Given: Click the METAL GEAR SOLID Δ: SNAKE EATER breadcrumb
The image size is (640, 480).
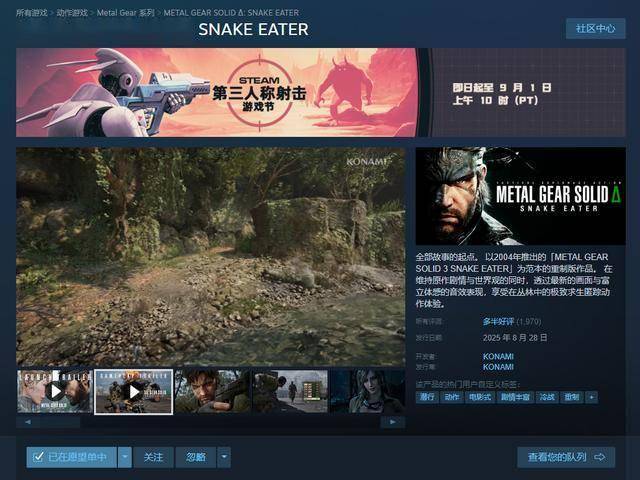Looking at the screenshot, I should coord(231,13).
